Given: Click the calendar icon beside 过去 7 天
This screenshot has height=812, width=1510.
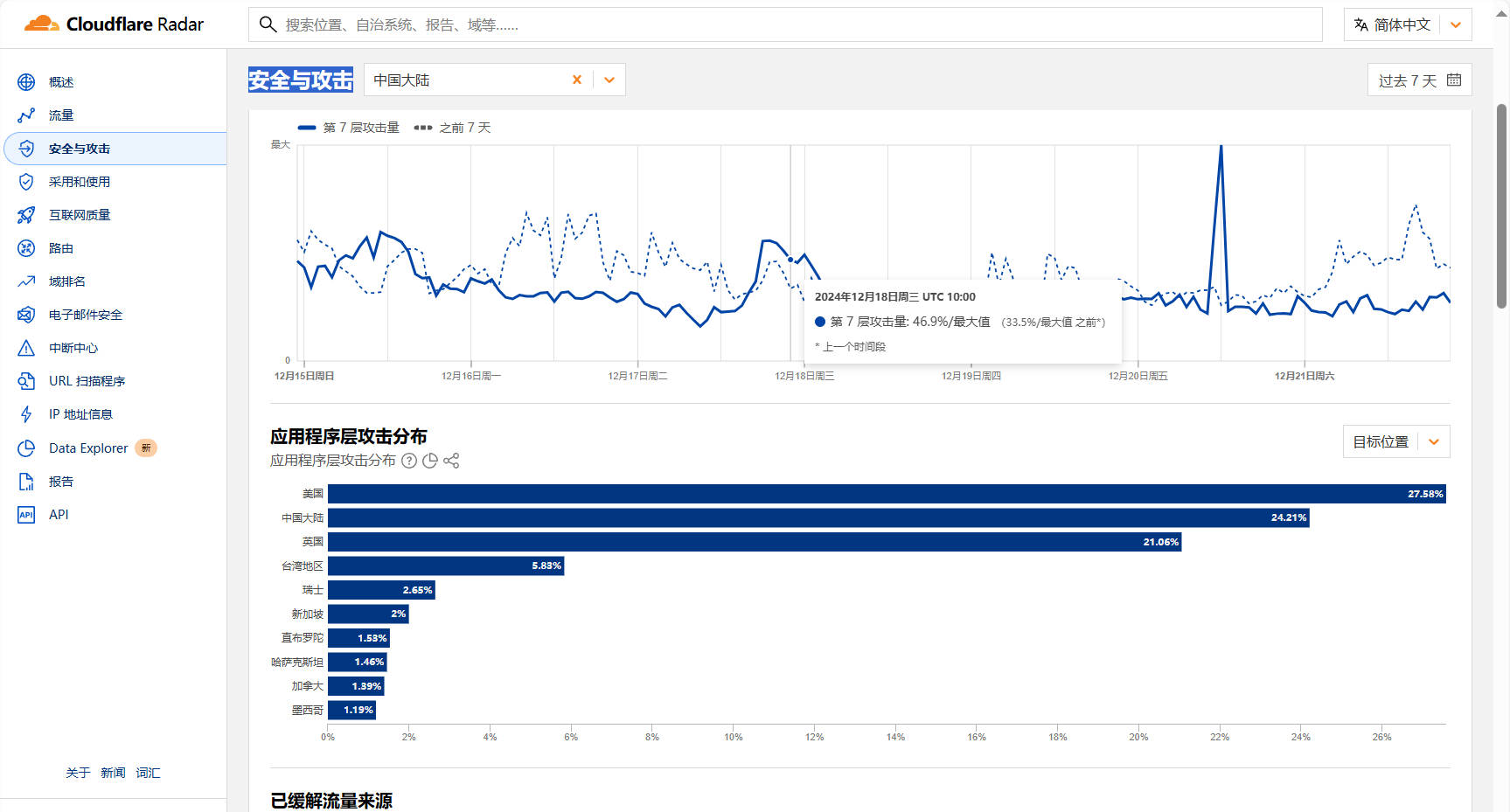Looking at the screenshot, I should 1454,80.
